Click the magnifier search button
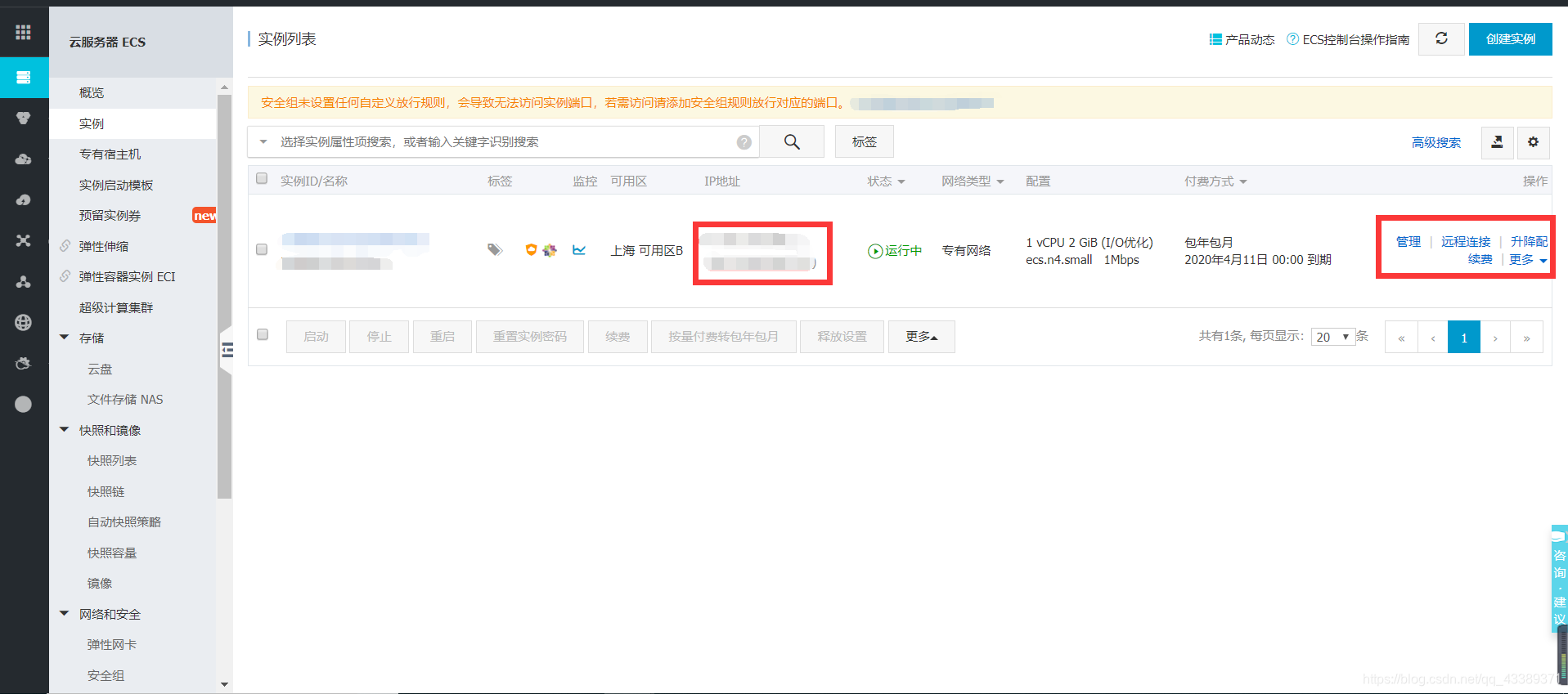1568x694 pixels. (x=792, y=141)
